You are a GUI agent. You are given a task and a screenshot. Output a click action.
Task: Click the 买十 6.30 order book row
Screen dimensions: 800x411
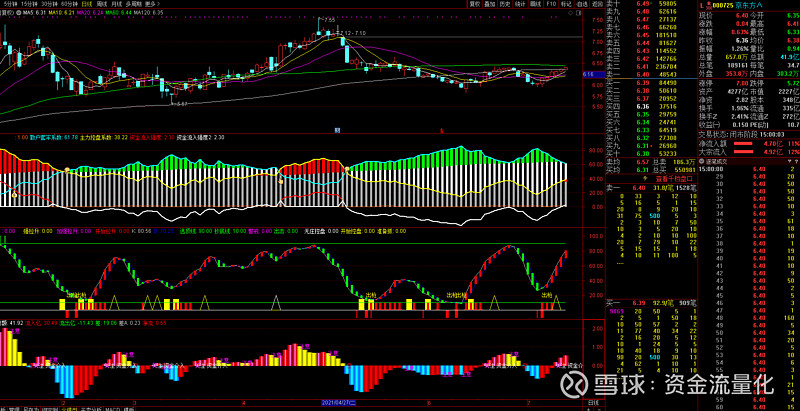651,153
